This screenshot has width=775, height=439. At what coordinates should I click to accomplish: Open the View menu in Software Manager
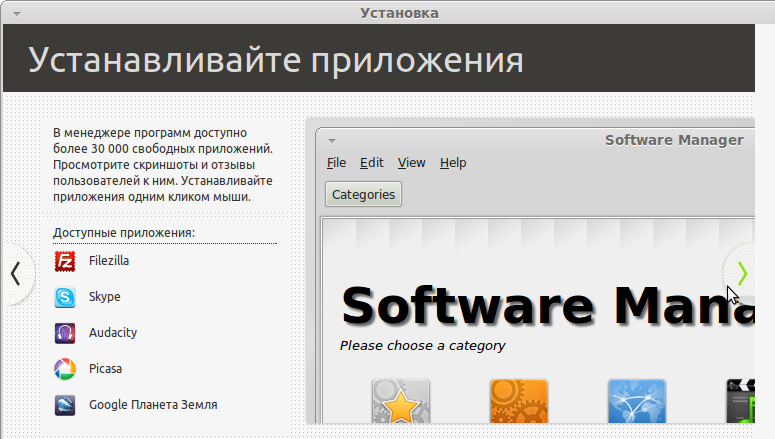coord(412,163)
